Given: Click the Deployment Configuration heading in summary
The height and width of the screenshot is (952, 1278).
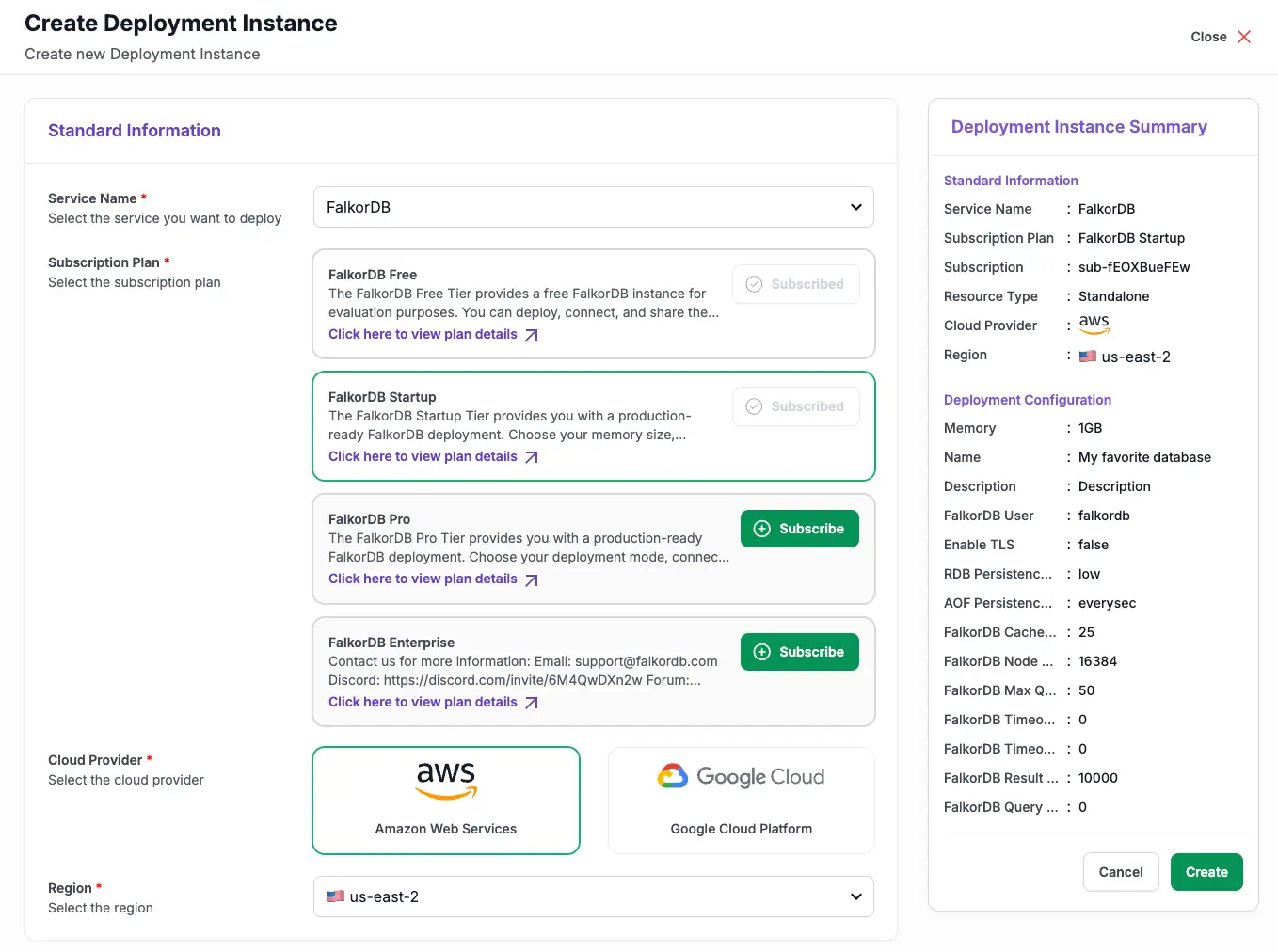Looking at the screenshot, I should coord(1028,400).
